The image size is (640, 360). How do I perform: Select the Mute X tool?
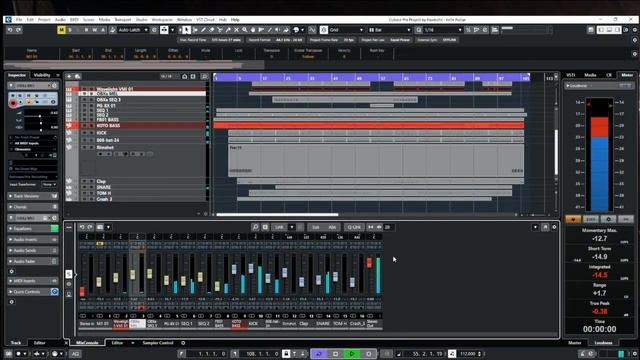pos(236,30)
